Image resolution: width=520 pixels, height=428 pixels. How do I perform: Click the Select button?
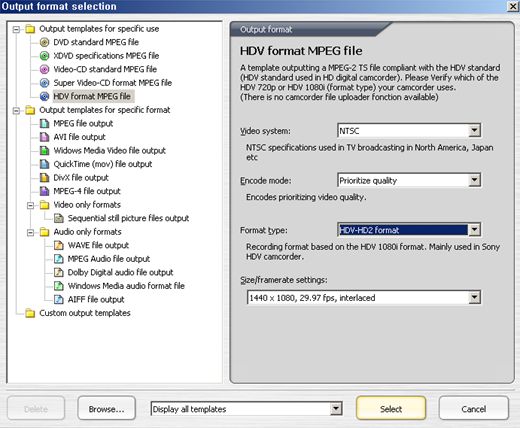click(x=391, y=408)
